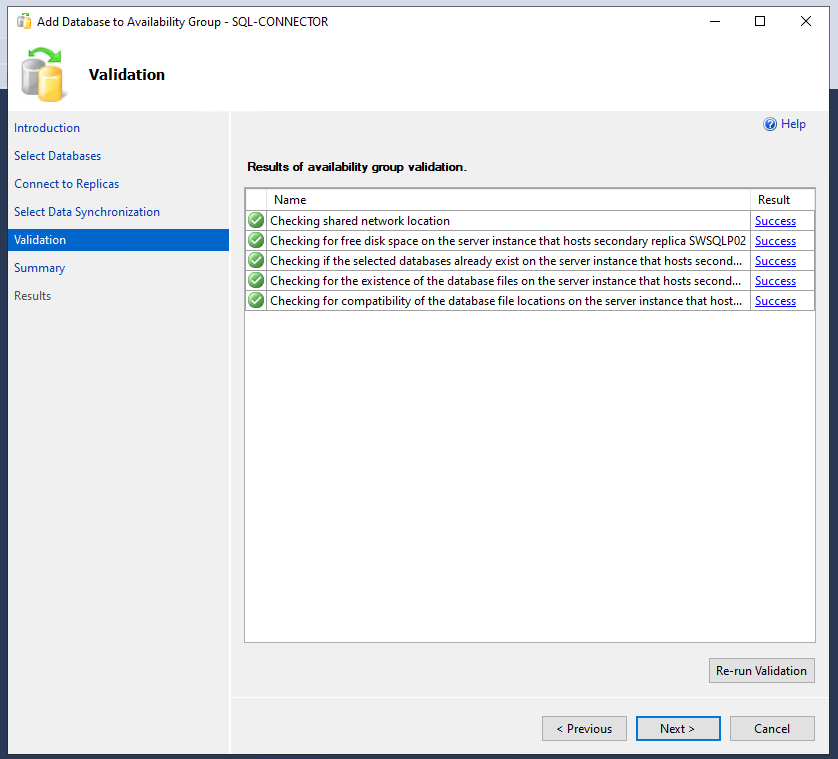Go to the Select Databases page
The width and height of the screenshot is (838, 759).
click(58, 156)
